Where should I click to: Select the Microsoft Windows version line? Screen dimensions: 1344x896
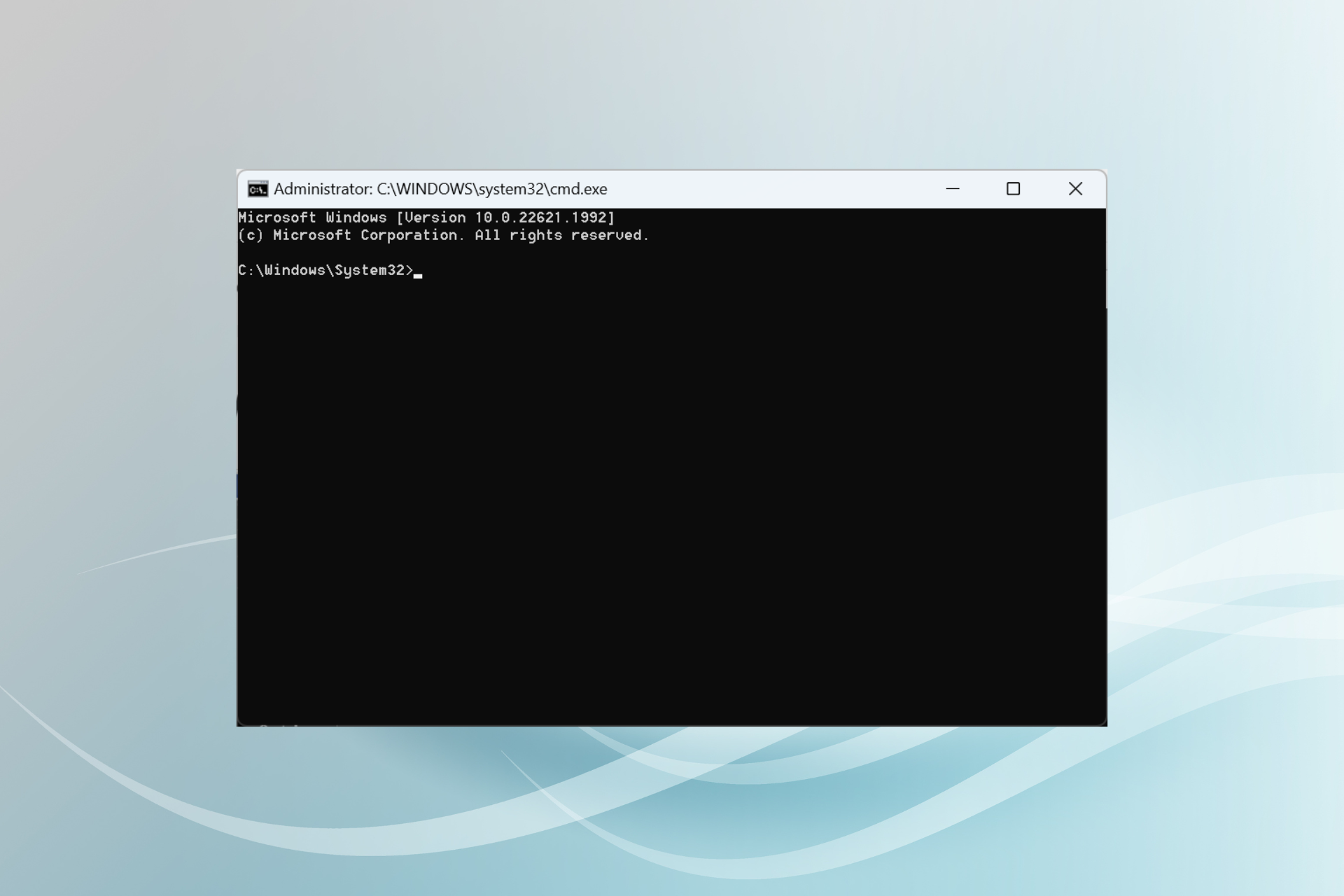click(x=426, y=218)
